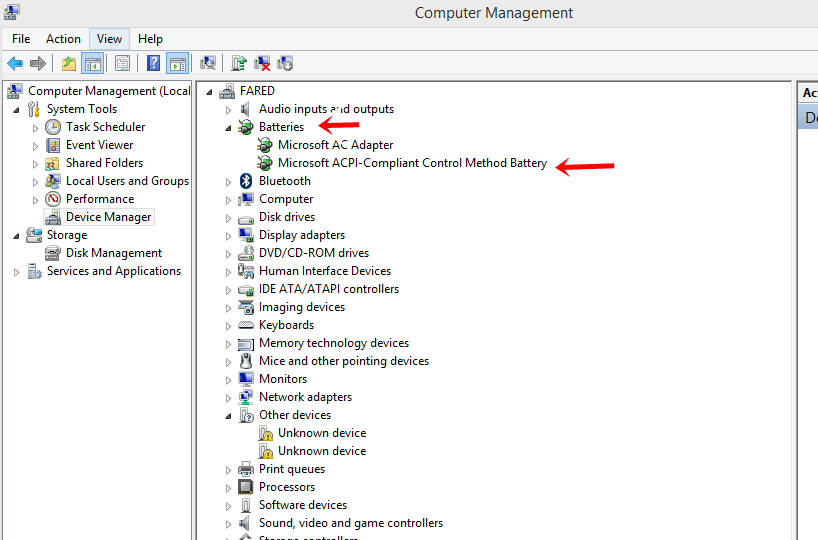Collapse the System Tools node
Screen dimensions: 818x540
pyautogui.click(x=16, y=110)
